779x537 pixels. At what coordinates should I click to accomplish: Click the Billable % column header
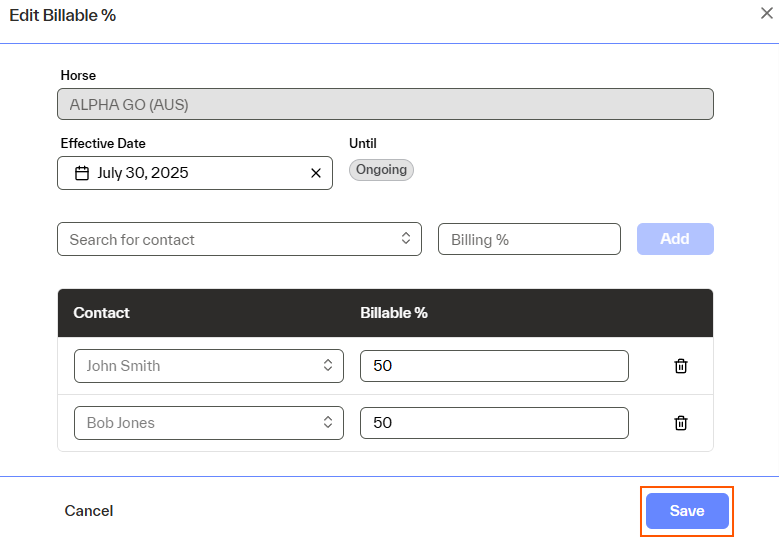pyautogui.click(x=394, y=313)
